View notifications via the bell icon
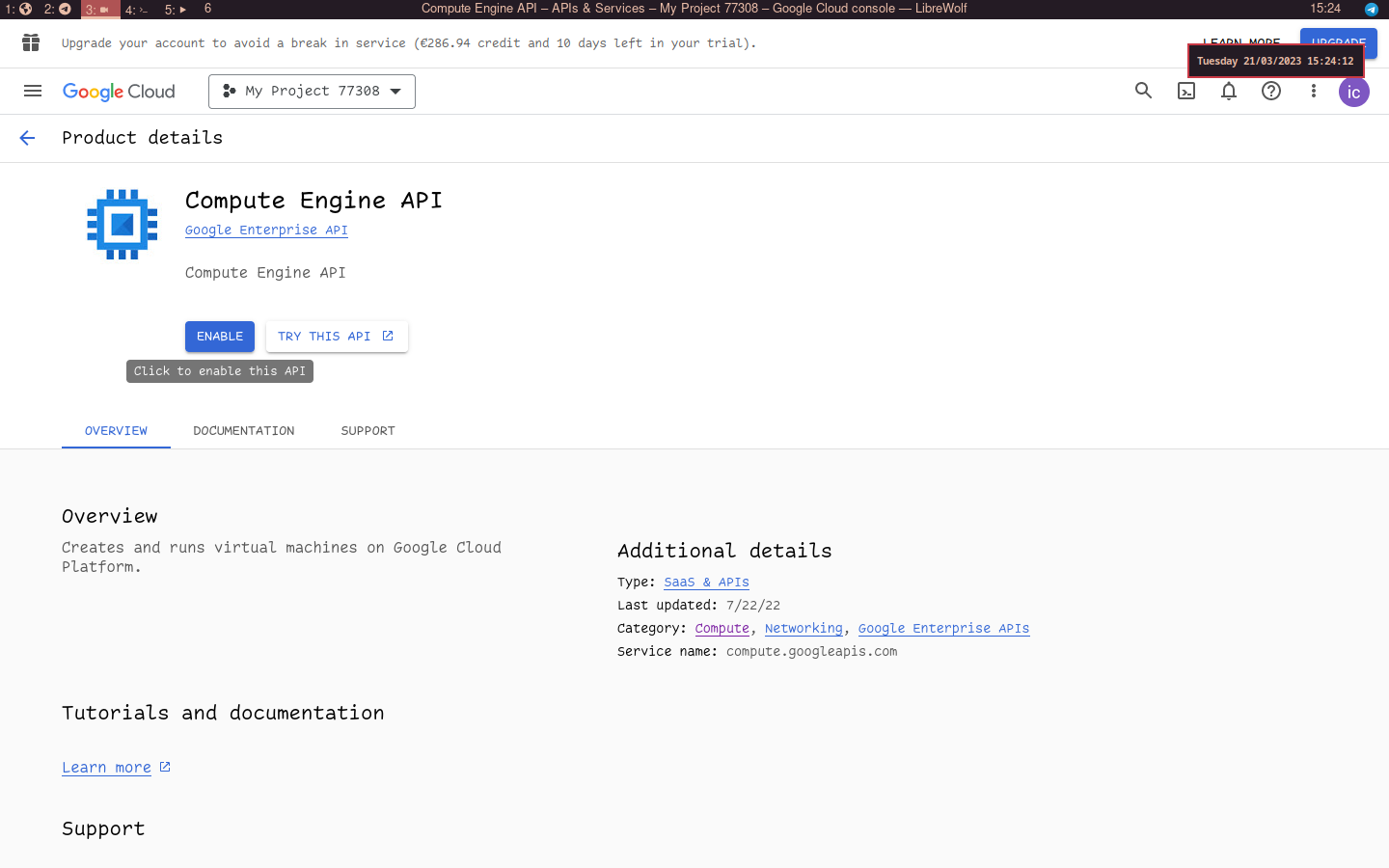Image resolution: width=1389 pixels, height=868 pixels. point(1229,91)
